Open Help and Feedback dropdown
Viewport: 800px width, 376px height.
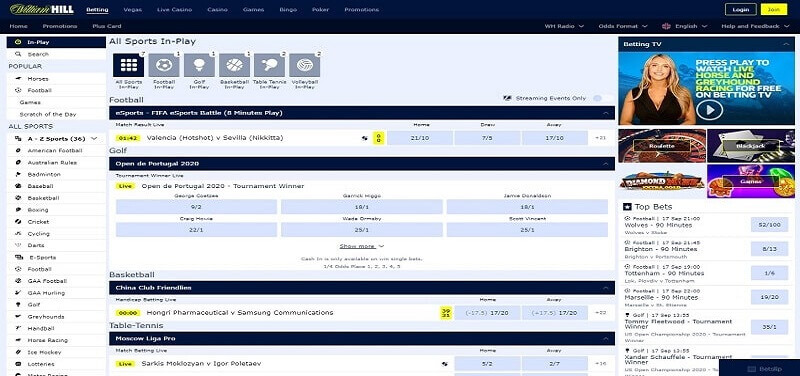point(754,26)
